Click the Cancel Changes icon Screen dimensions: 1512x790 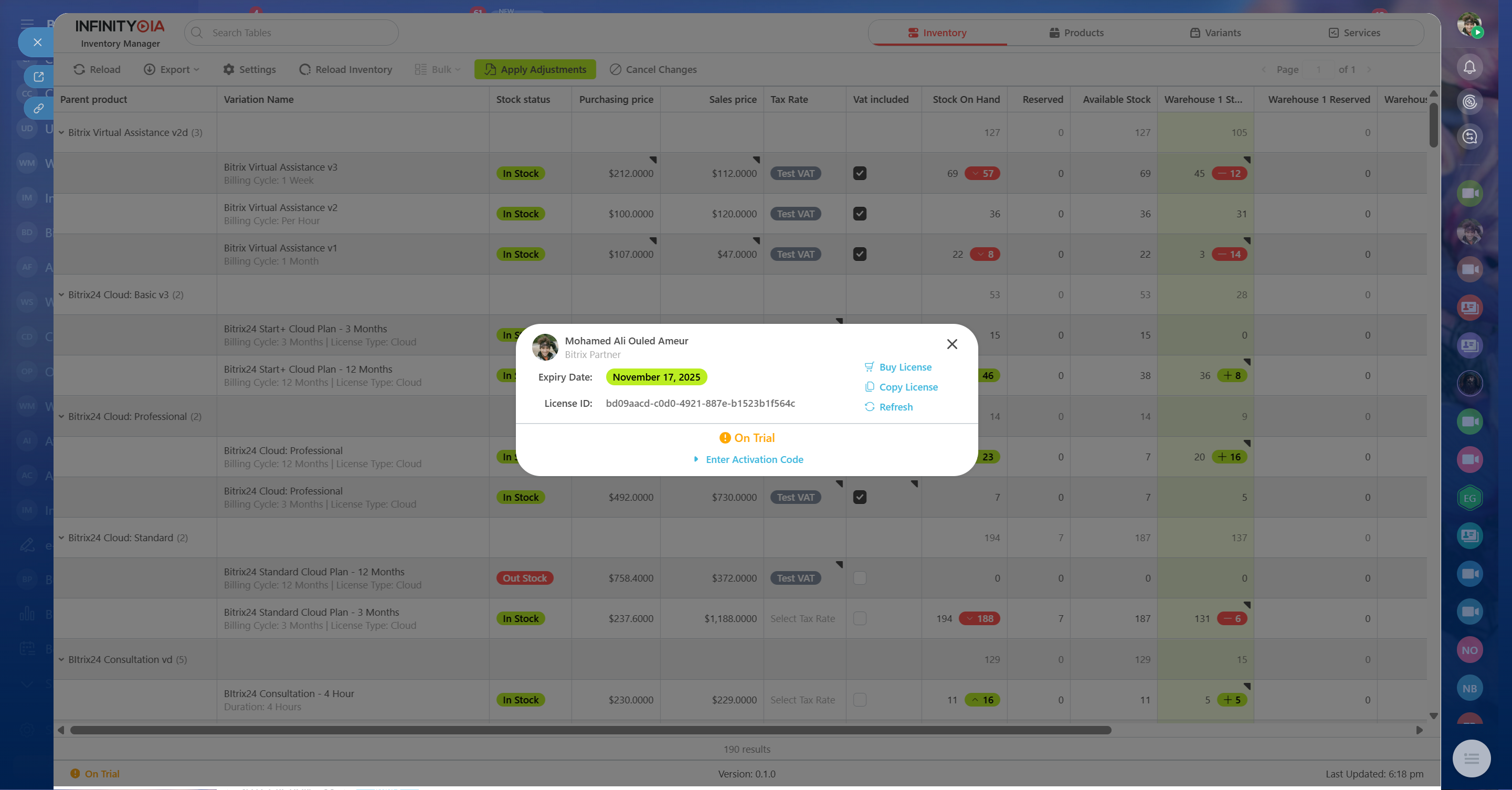[615, 69]
